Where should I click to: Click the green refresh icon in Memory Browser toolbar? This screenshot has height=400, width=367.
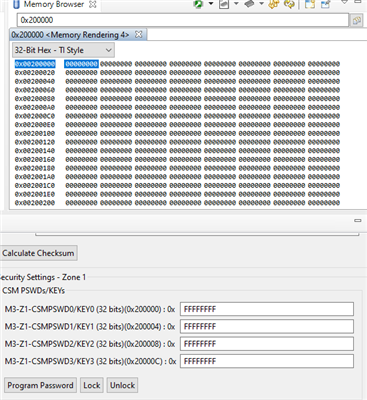[x=199, y=4]
